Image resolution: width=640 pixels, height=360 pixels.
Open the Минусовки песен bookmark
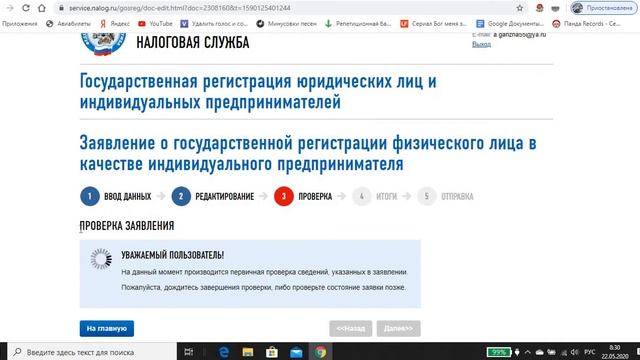[287, 24]
